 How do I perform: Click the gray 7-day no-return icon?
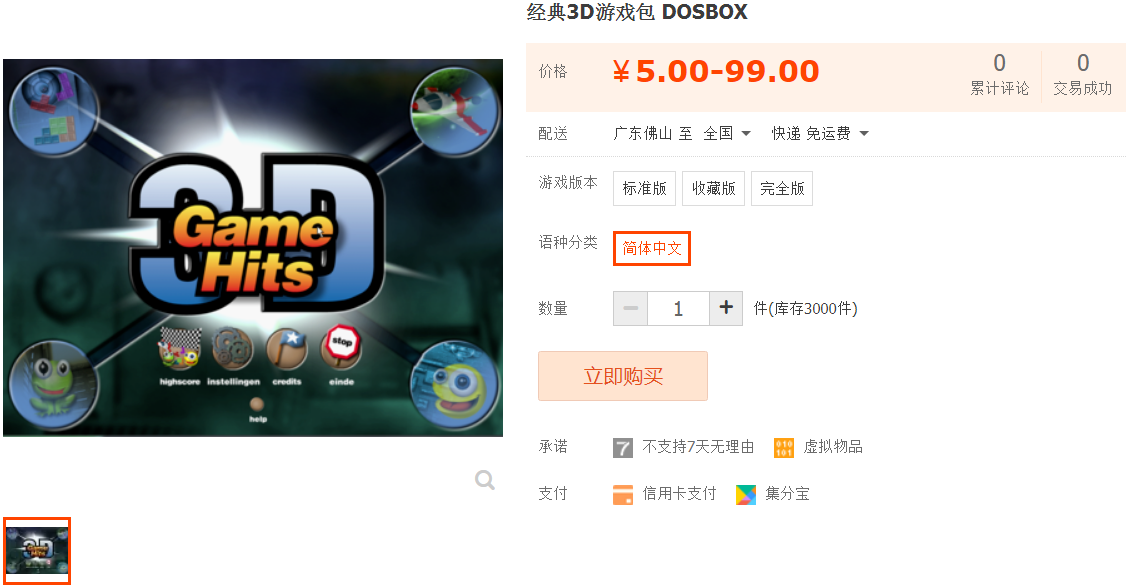coord(622,448)
